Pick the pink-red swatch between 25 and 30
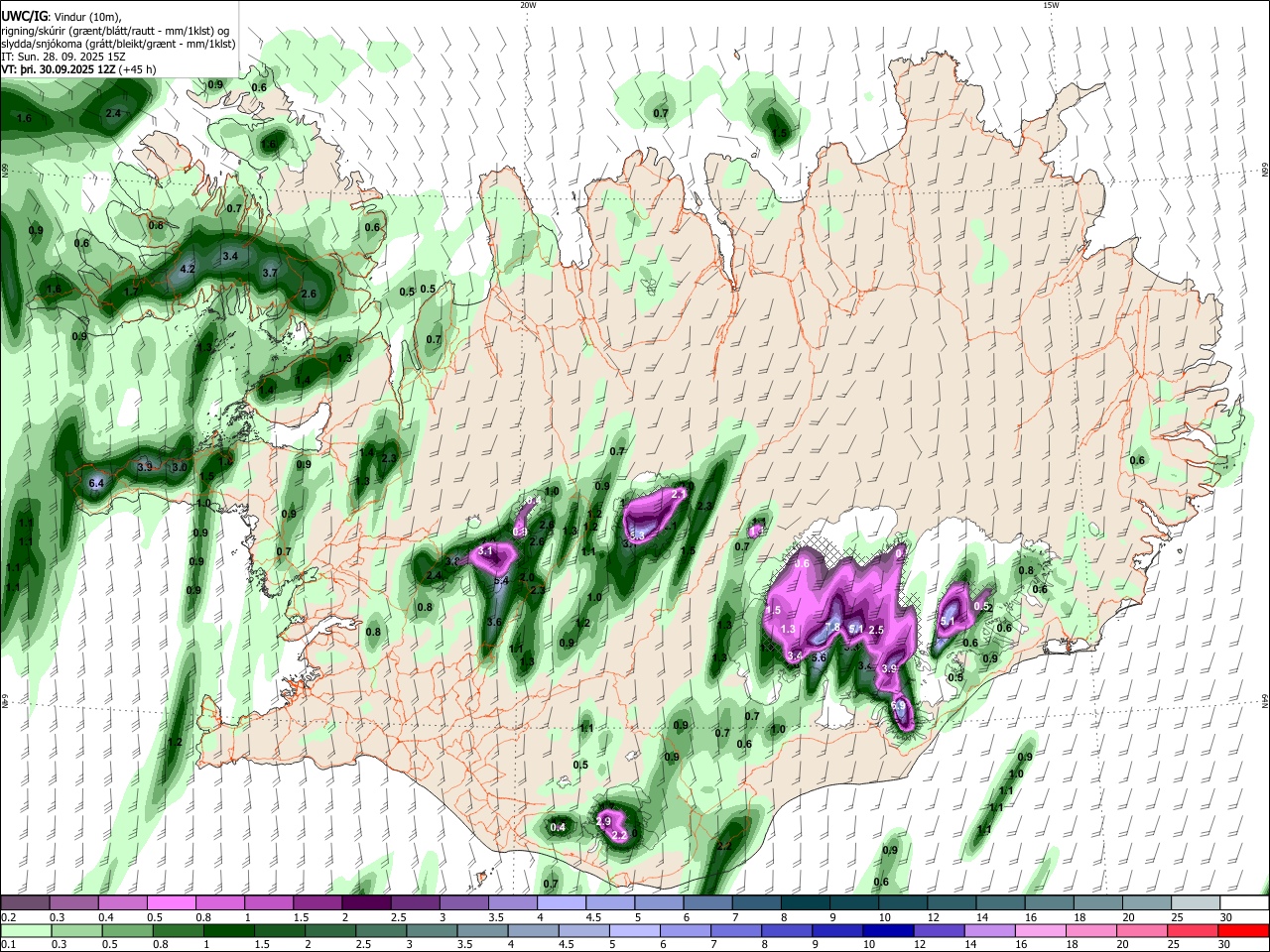 [x=1192, y=931]
